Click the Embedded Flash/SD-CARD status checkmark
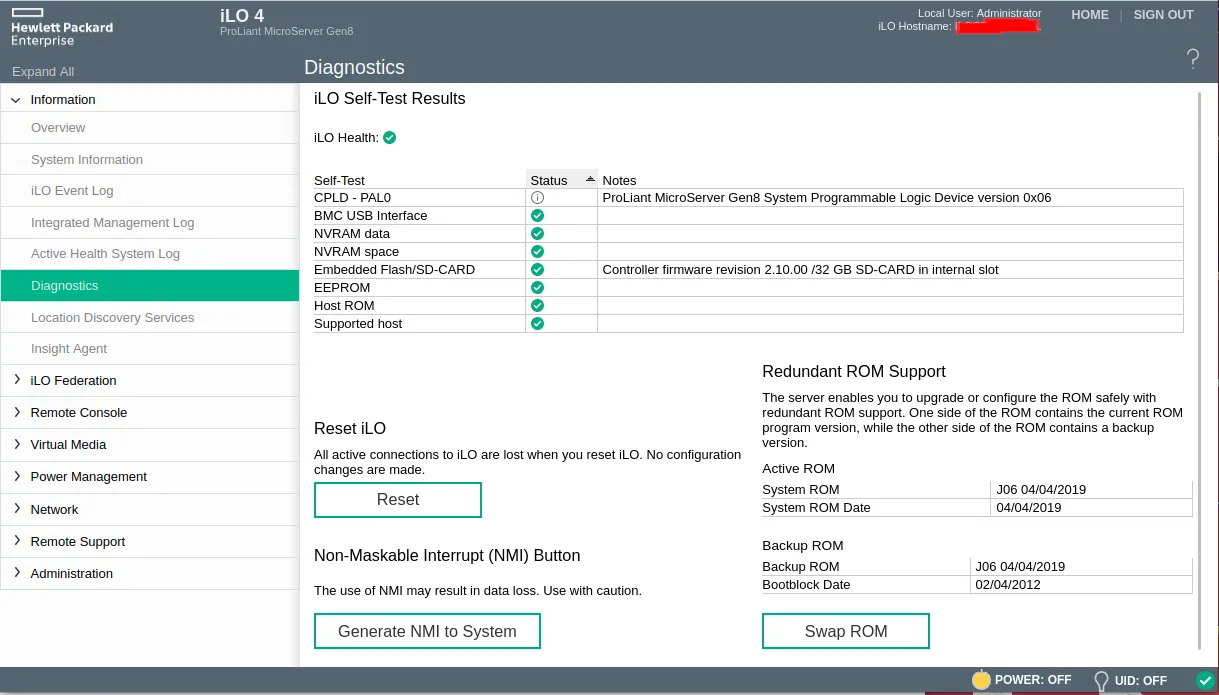 click(x=537, y=270)
